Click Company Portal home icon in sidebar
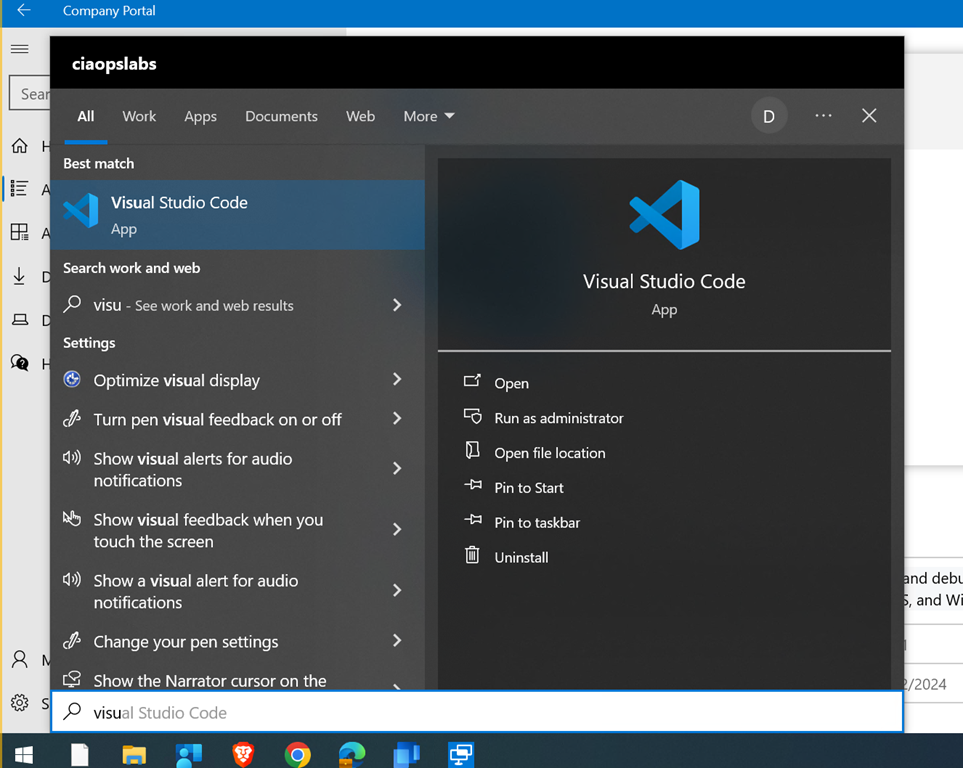 click(20, 146)
